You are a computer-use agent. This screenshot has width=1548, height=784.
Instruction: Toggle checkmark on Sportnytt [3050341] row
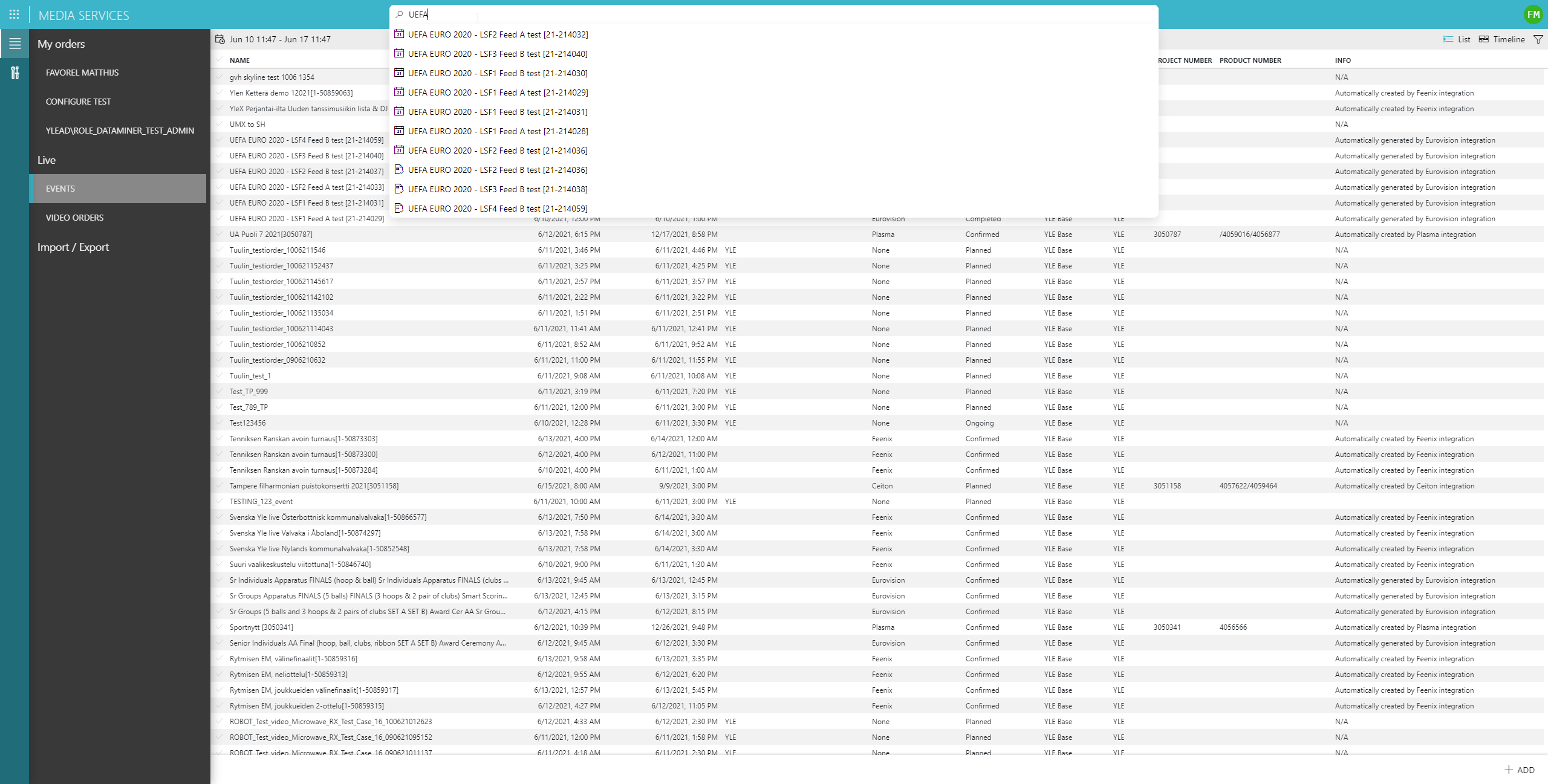220,627
